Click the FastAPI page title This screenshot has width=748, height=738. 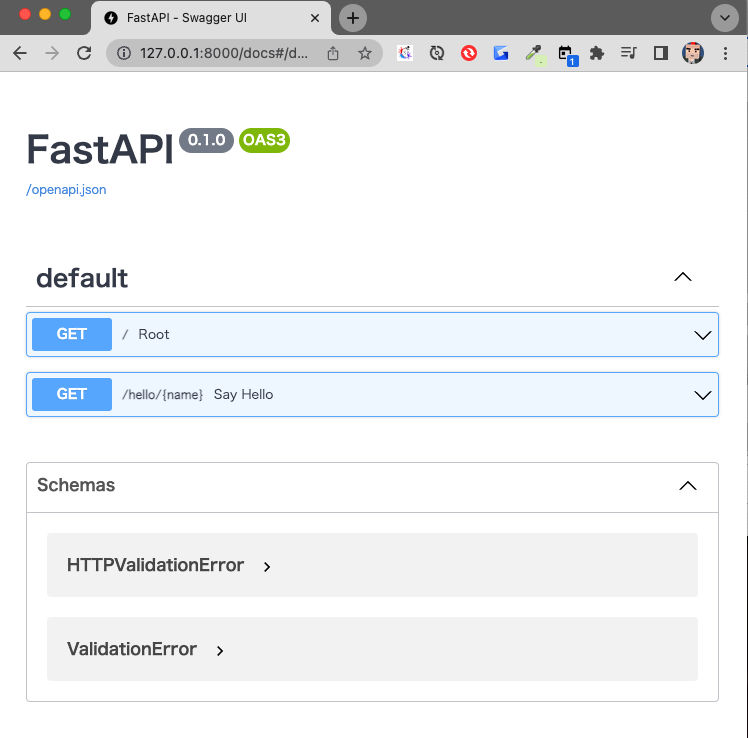[x=100, y=150]
